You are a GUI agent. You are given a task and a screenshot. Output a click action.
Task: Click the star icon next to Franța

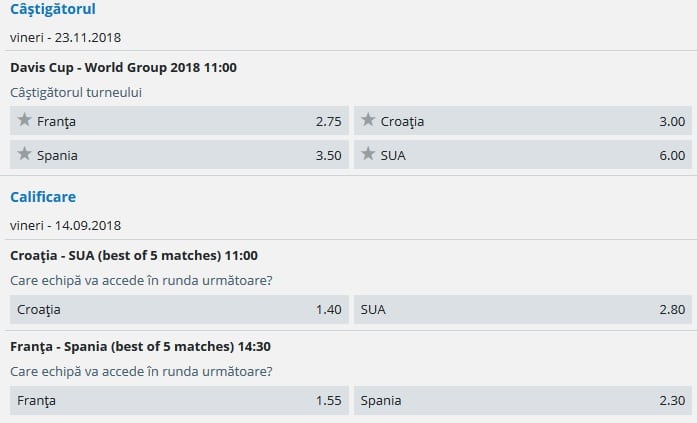pos(25,120)
